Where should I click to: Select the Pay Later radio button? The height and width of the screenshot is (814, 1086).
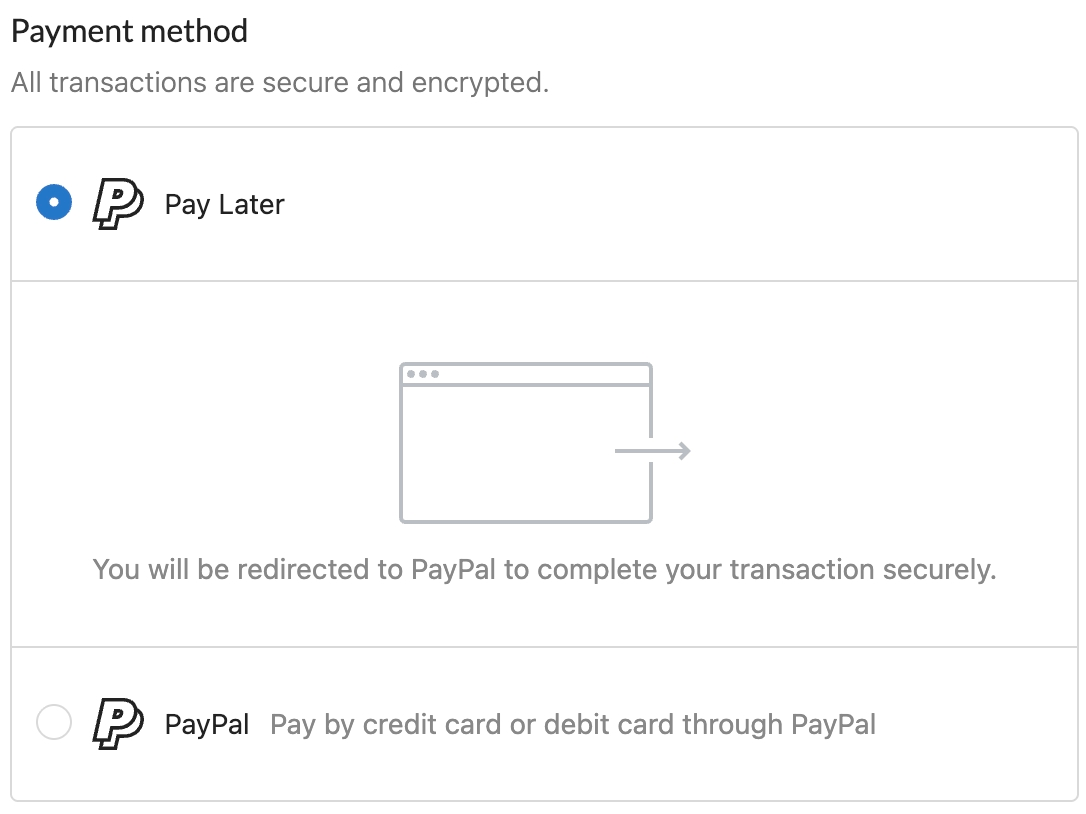click(x=53, y=204)
